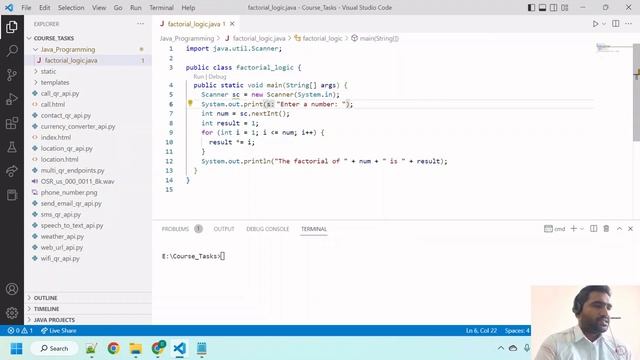This screenshot has height=360, width=640.
Task: Toggle the secondary side bar layout
Action: pyautogui.click(x=553, y=8)
